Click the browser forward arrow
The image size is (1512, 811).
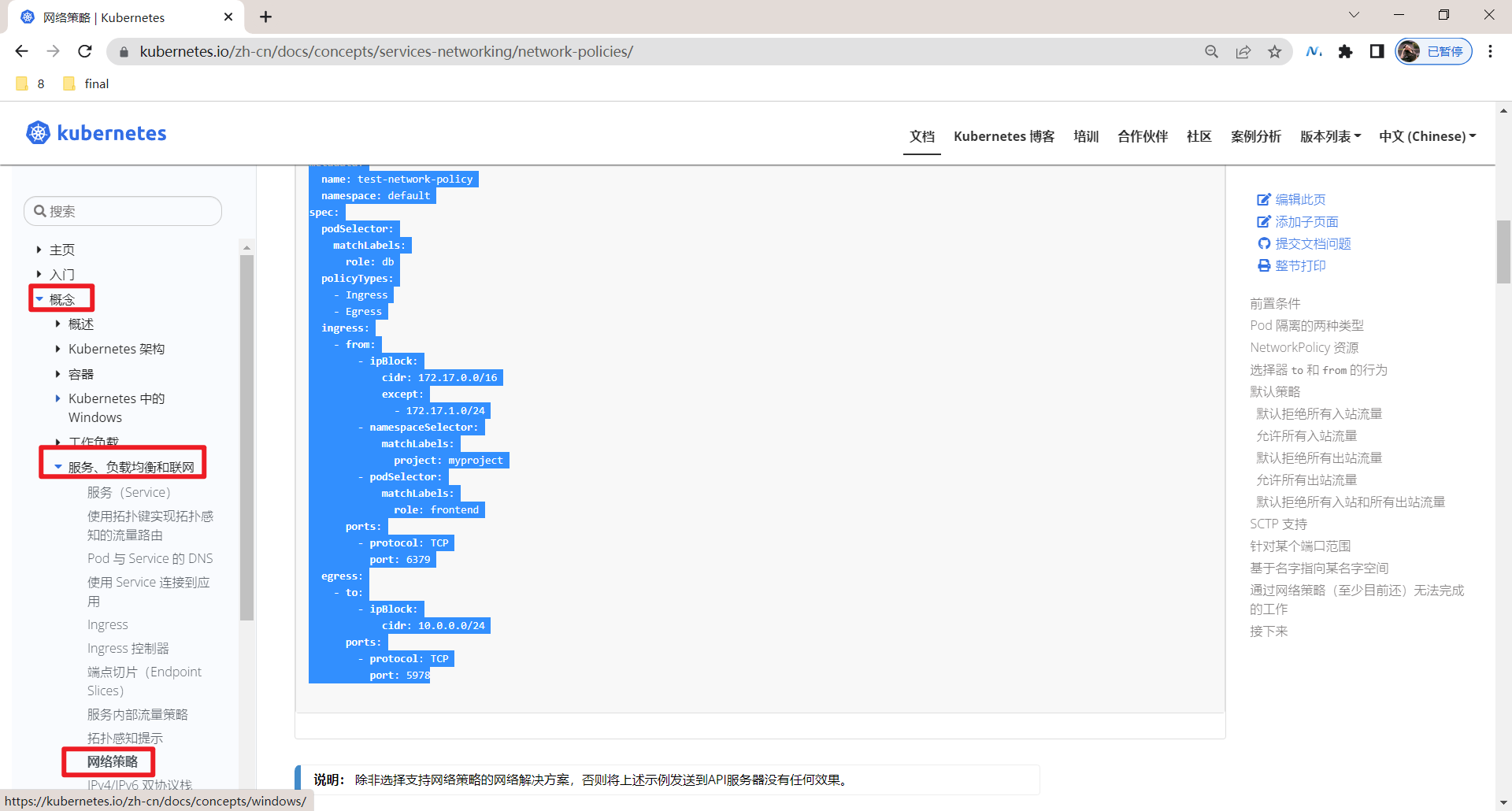pos(53,51)
